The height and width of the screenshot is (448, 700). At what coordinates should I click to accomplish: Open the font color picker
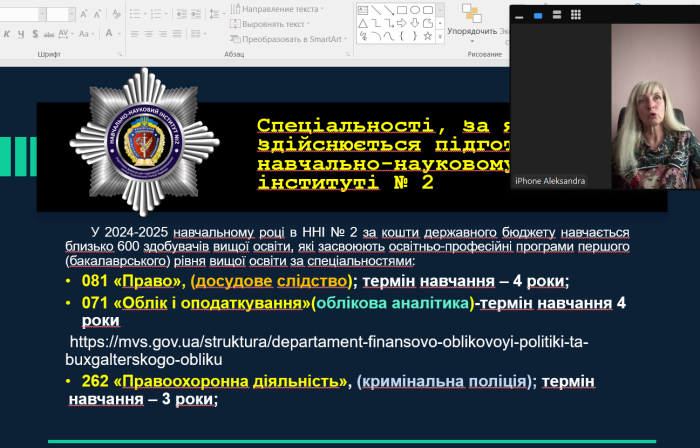point(119,34)
